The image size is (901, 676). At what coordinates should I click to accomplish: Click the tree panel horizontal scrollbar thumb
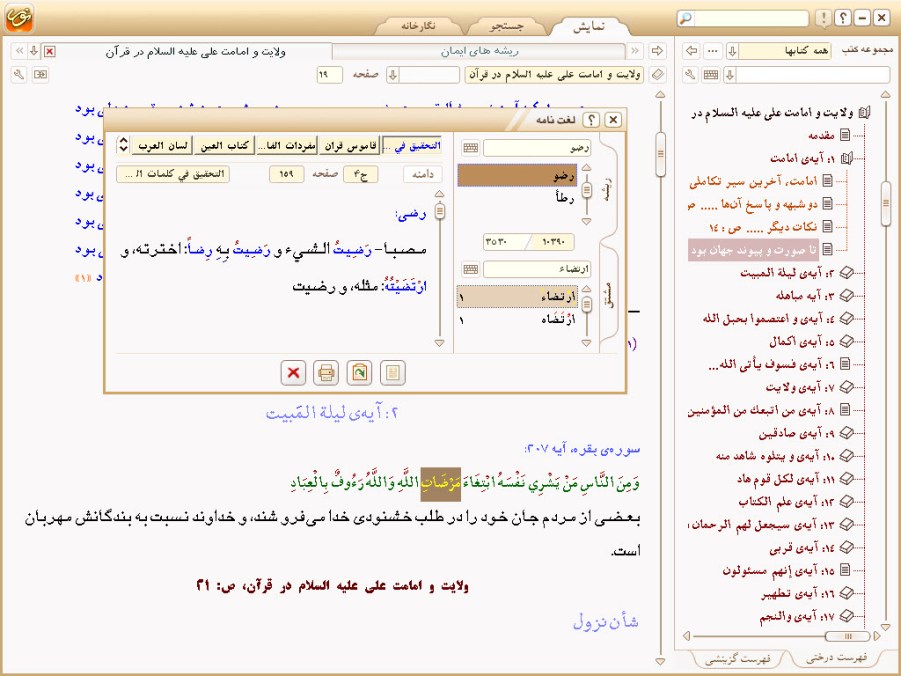(848, 636)
